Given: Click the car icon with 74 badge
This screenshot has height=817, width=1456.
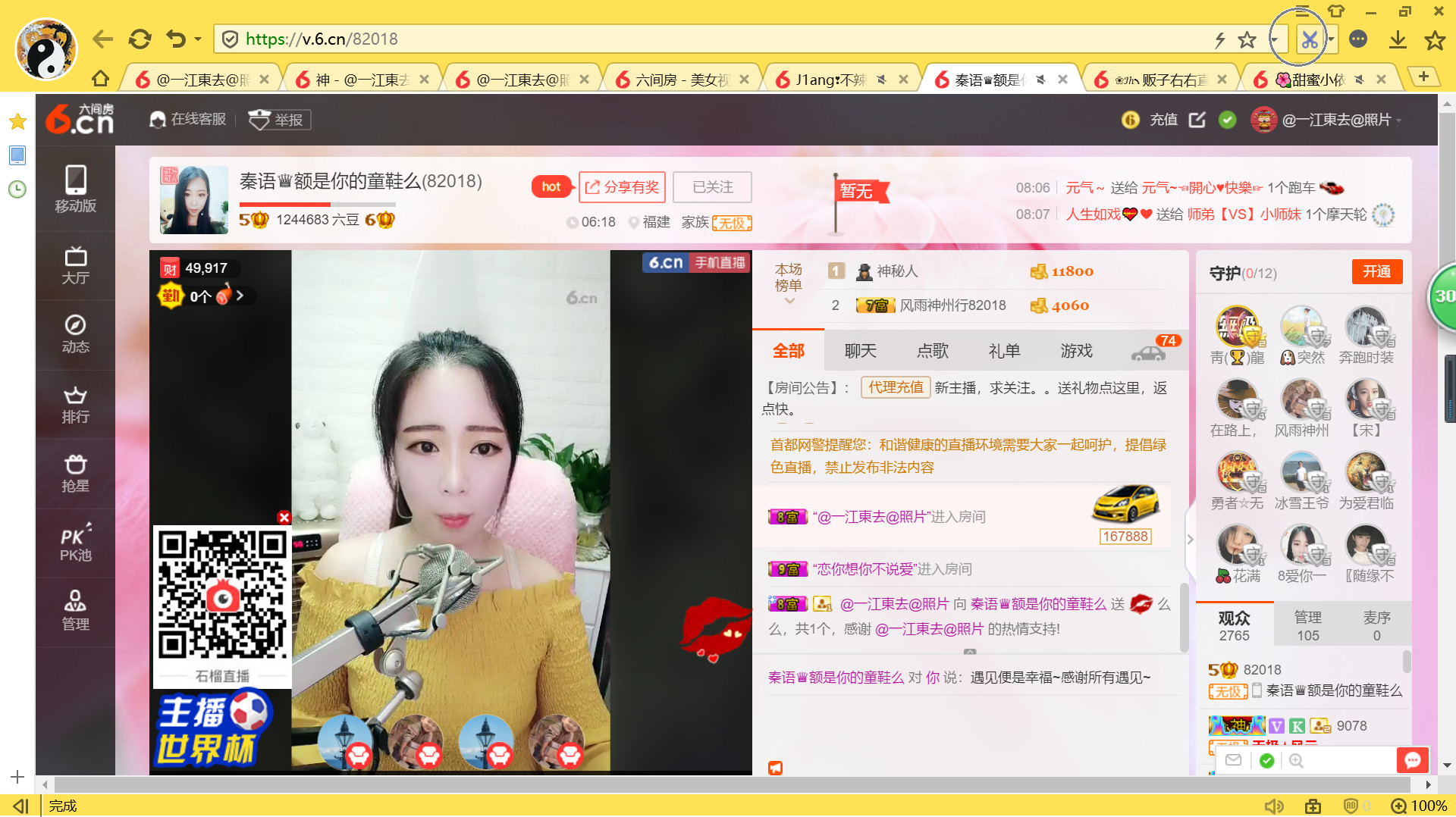Looking at the screenshot, I should (1150, 352).
